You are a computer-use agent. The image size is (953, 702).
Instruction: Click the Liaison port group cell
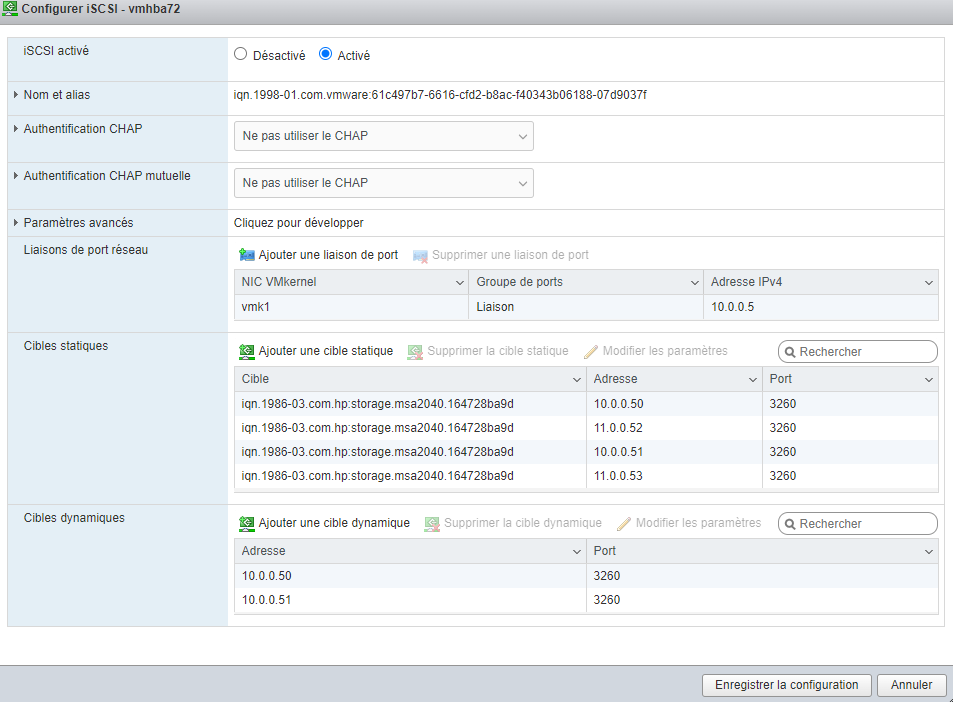point(586,307)
